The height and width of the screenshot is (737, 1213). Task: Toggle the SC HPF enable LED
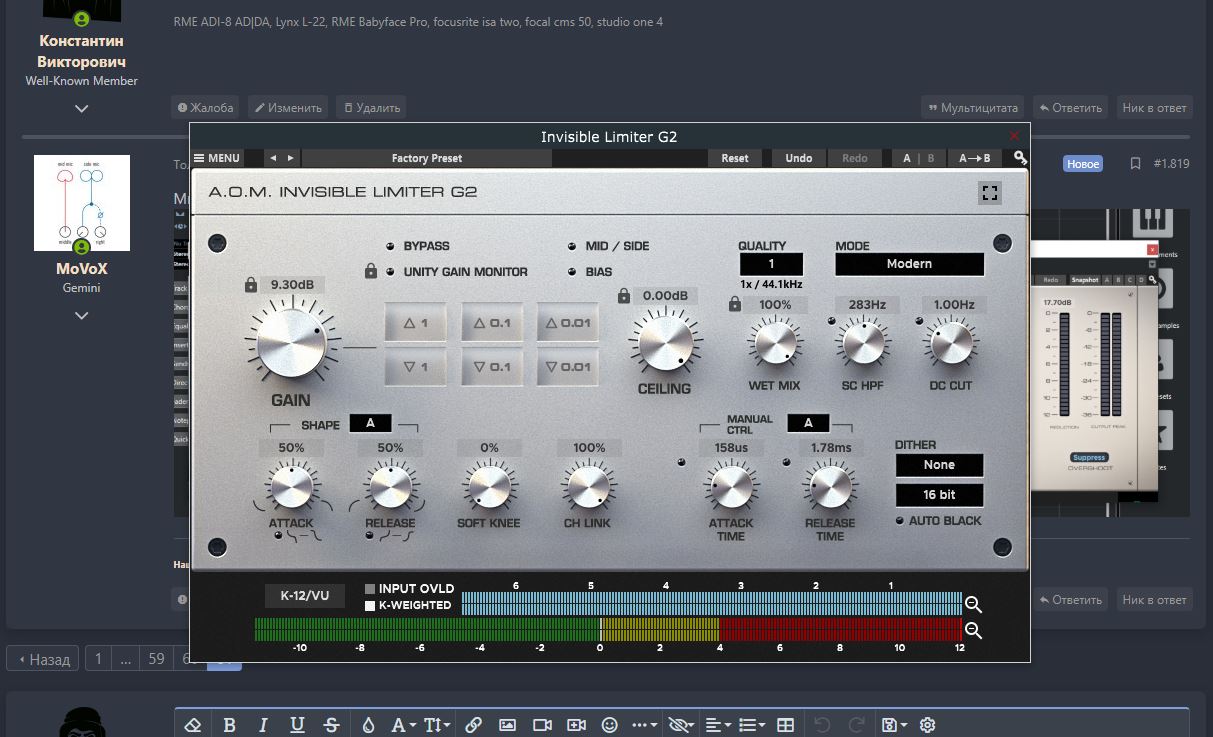[832, 321]
